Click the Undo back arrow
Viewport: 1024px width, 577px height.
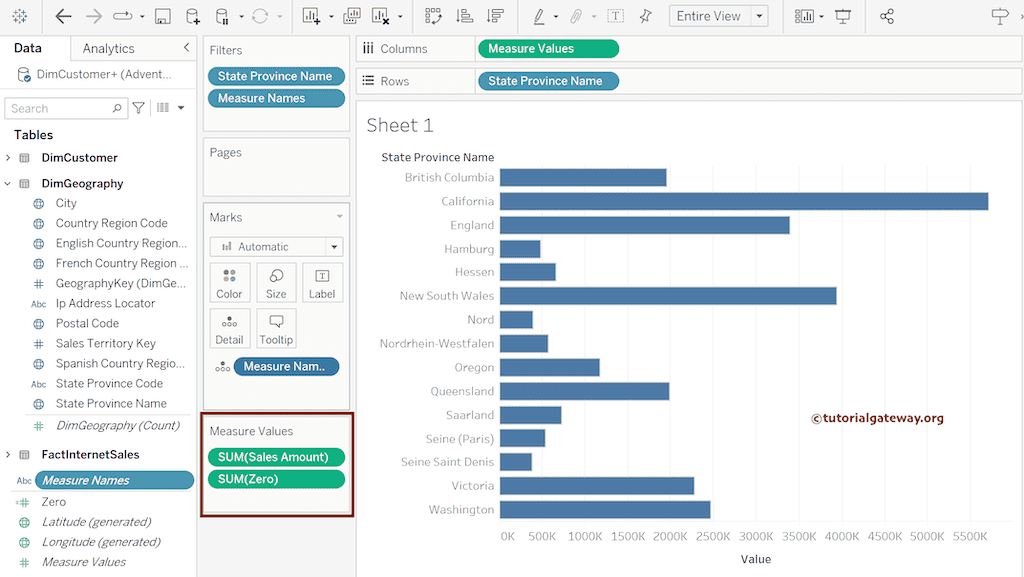point(64,16)
